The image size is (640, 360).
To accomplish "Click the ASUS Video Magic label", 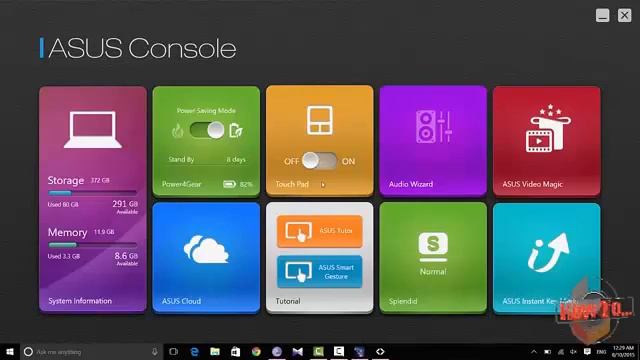I will 533,184.
